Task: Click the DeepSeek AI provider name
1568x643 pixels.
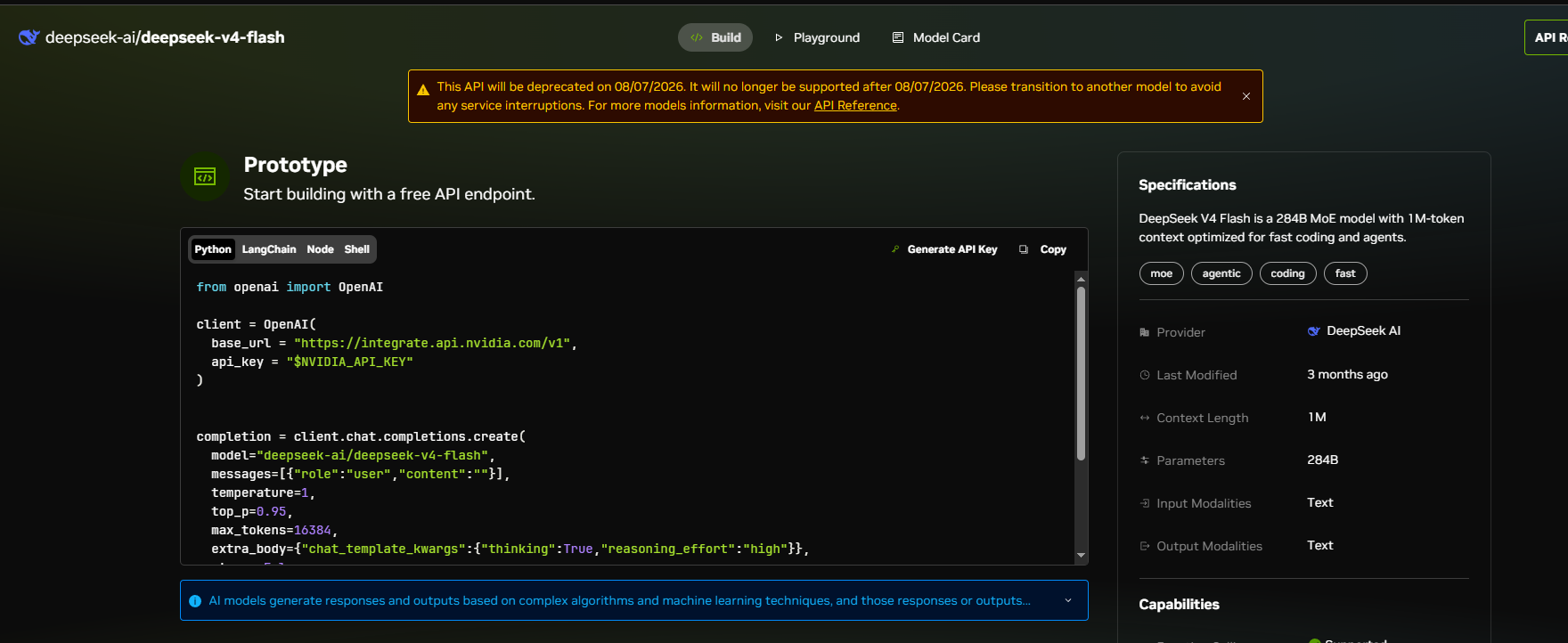Action: [x=1363, y=330]
